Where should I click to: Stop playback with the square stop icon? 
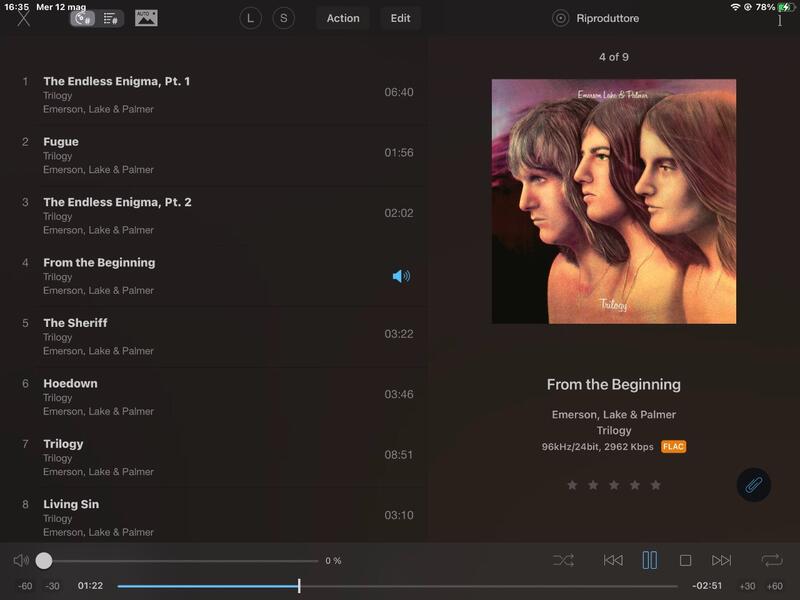685,561
